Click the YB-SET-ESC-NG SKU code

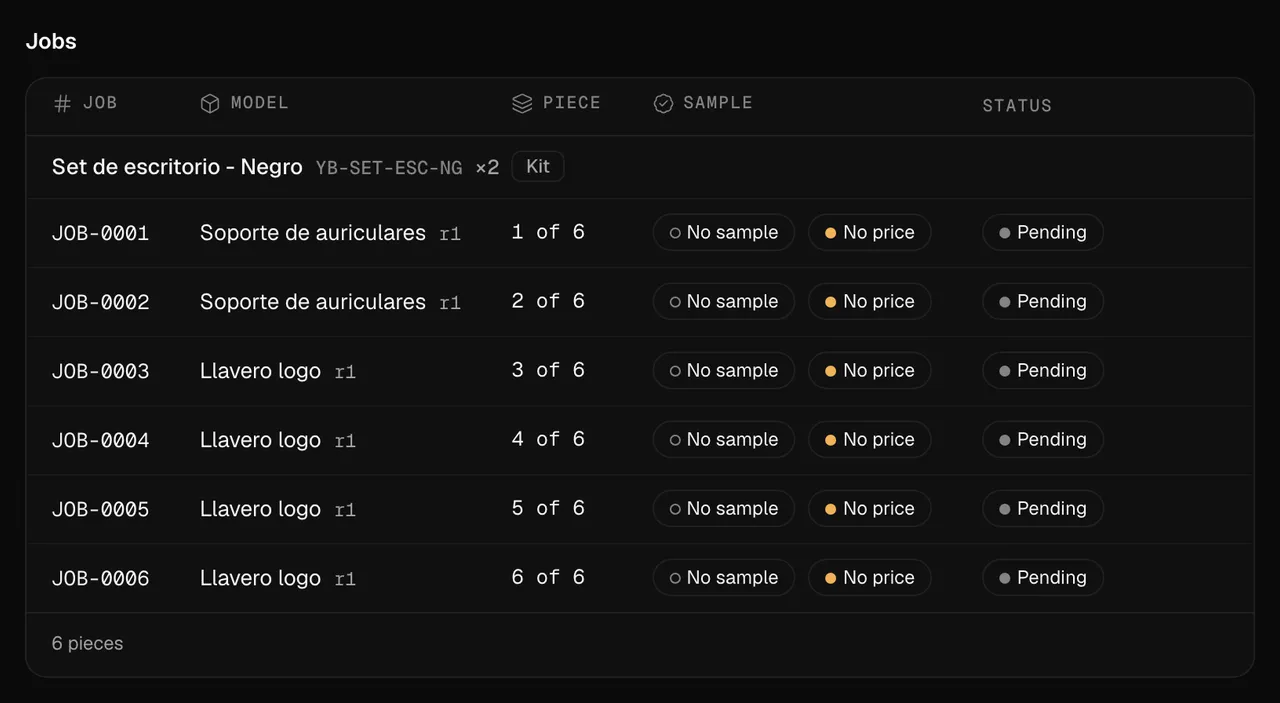coord(389,168)
